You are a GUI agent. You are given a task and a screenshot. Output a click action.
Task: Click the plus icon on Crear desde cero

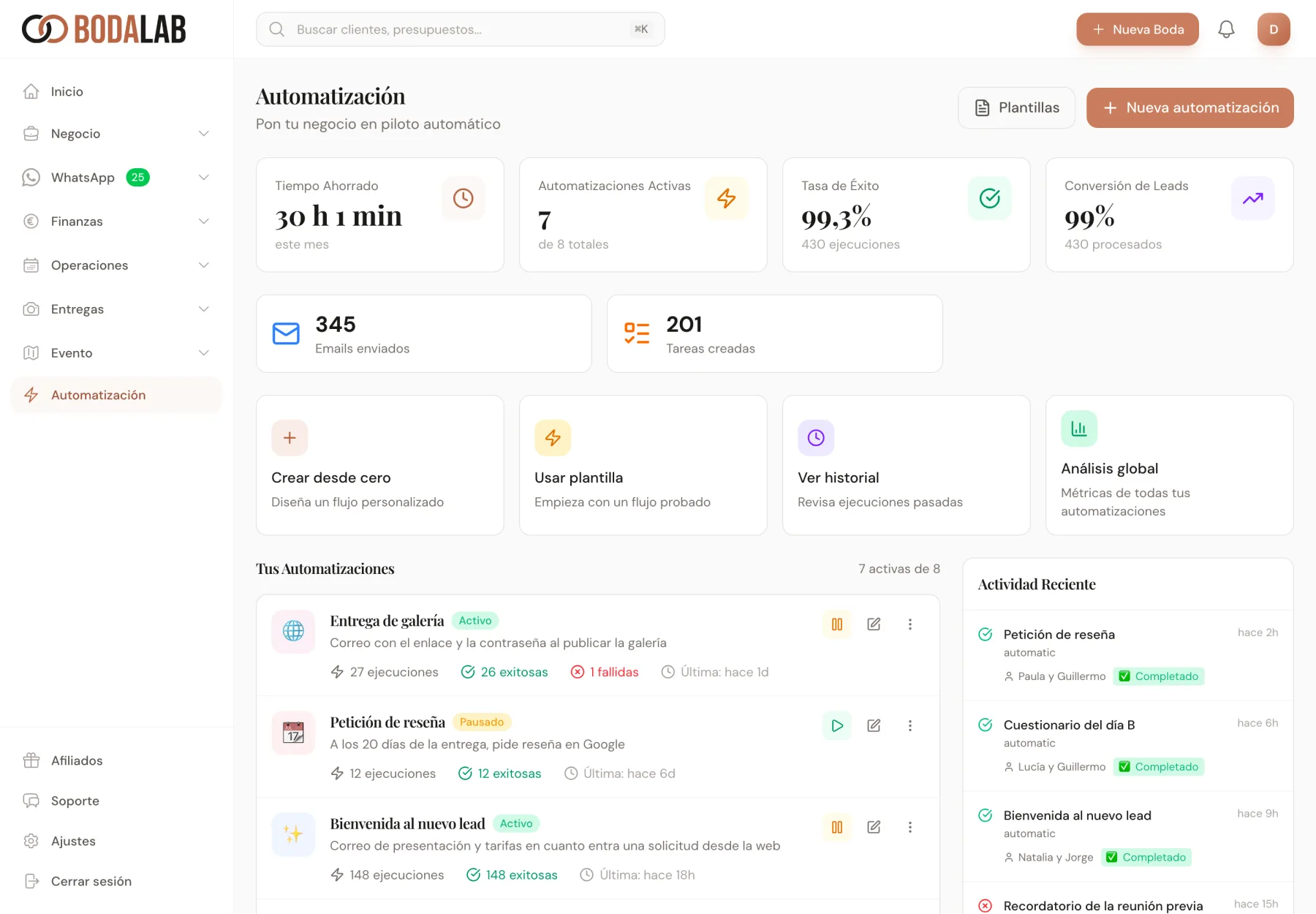pos(290,438)
